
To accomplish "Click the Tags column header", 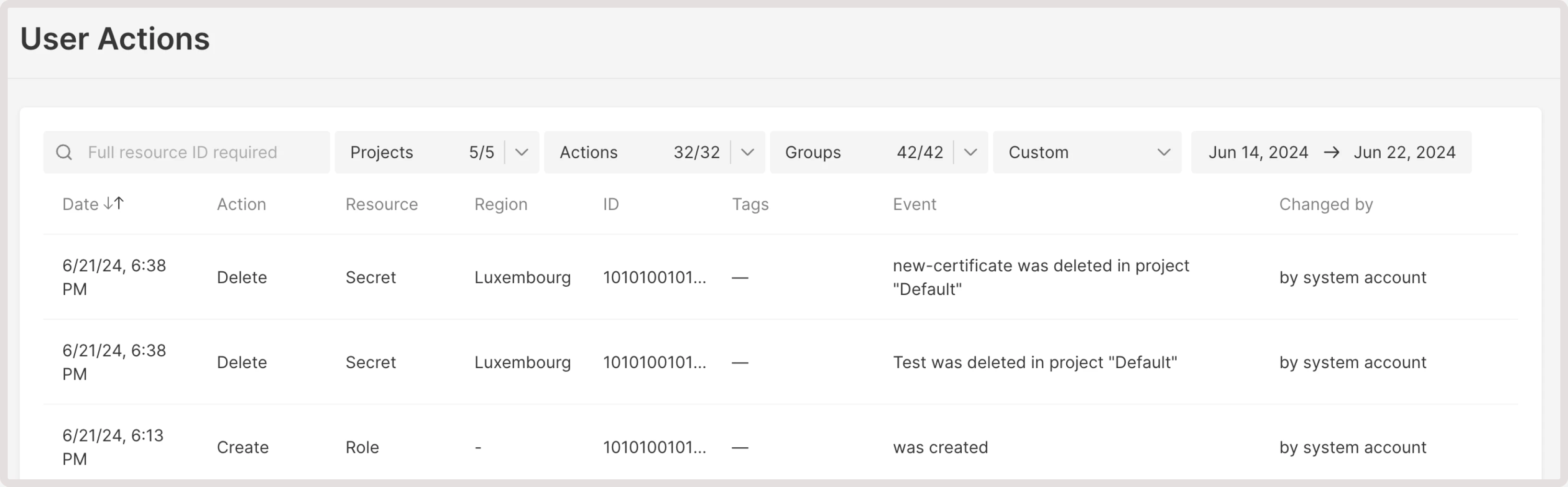I will (750, 205).
